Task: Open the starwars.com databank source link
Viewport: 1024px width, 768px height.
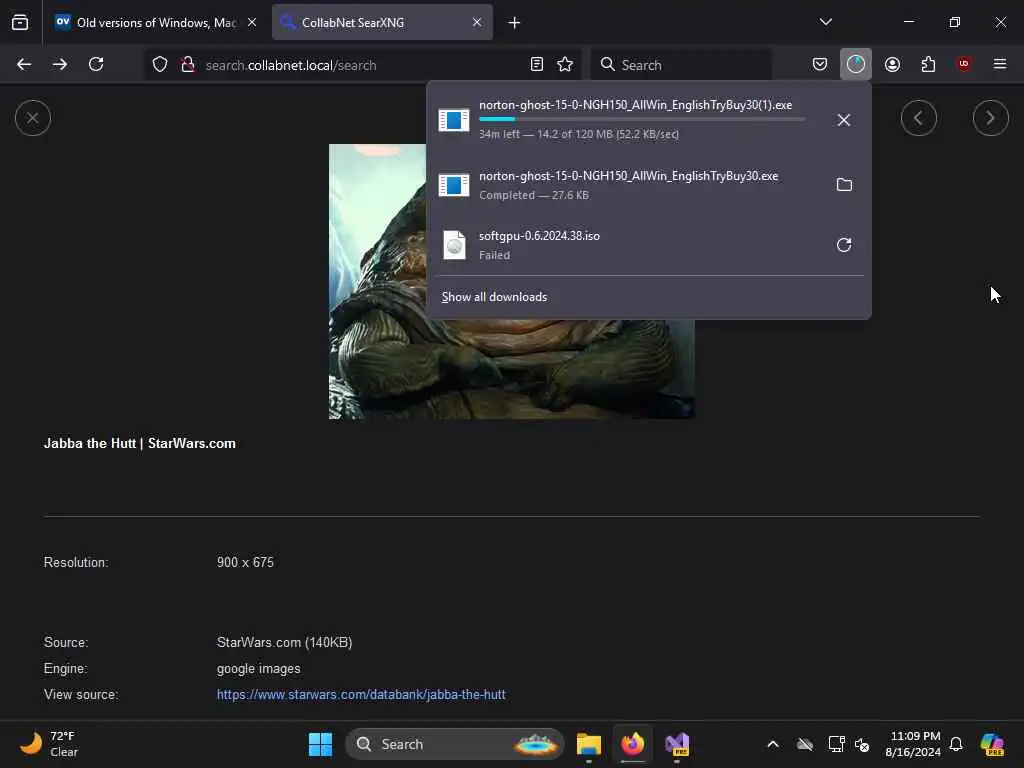Action: [x=361, y=695]
